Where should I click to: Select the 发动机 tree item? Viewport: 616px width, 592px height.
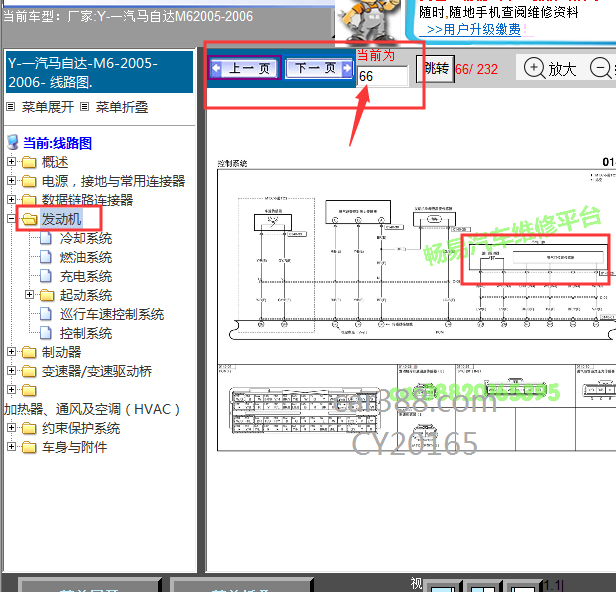coord(61,219)
